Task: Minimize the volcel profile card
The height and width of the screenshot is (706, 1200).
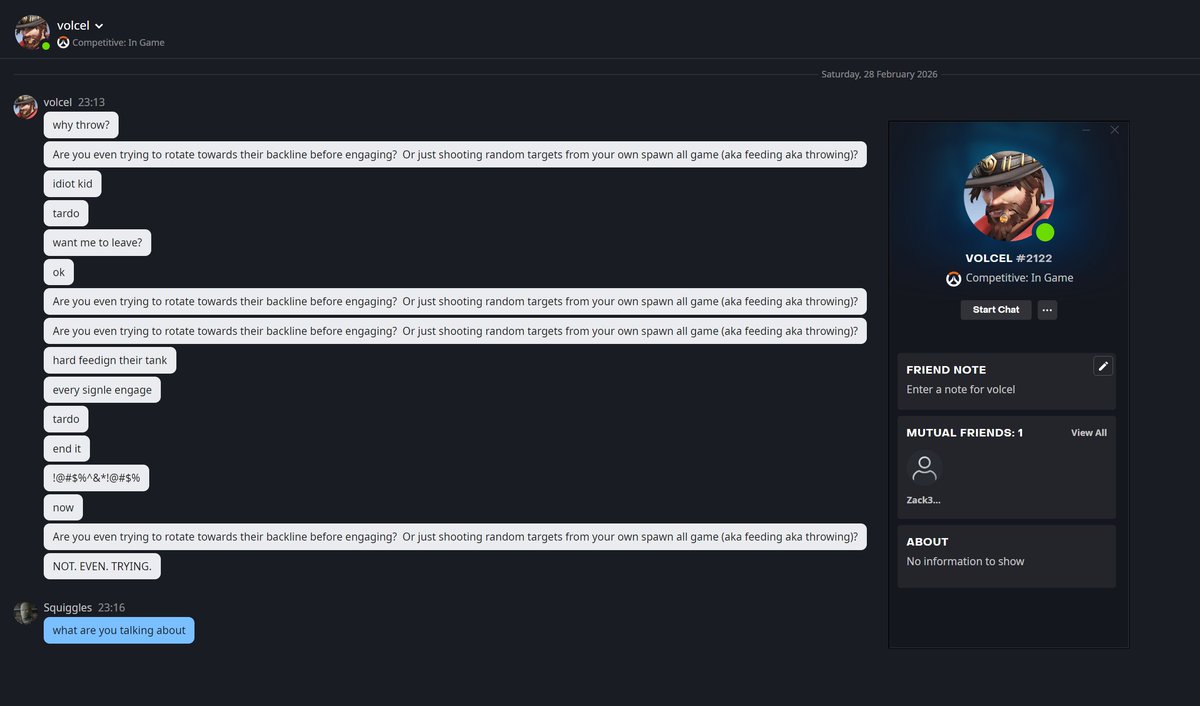Action: tap(1087, 130)
